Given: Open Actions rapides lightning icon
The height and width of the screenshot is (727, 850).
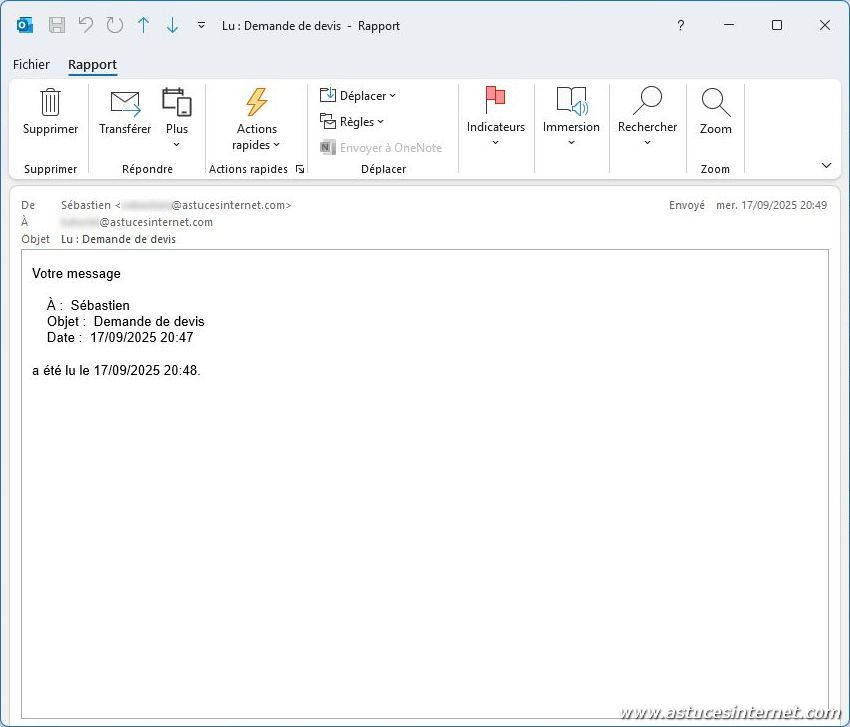Looking at the screenshot, I should 257,102.
